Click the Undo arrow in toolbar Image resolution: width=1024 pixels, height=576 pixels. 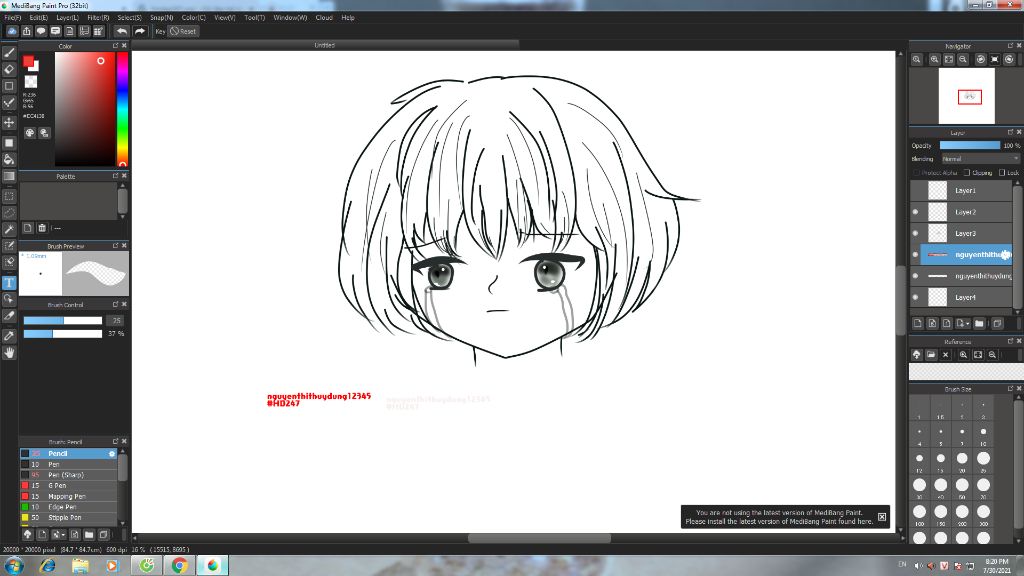pos(121,31)
